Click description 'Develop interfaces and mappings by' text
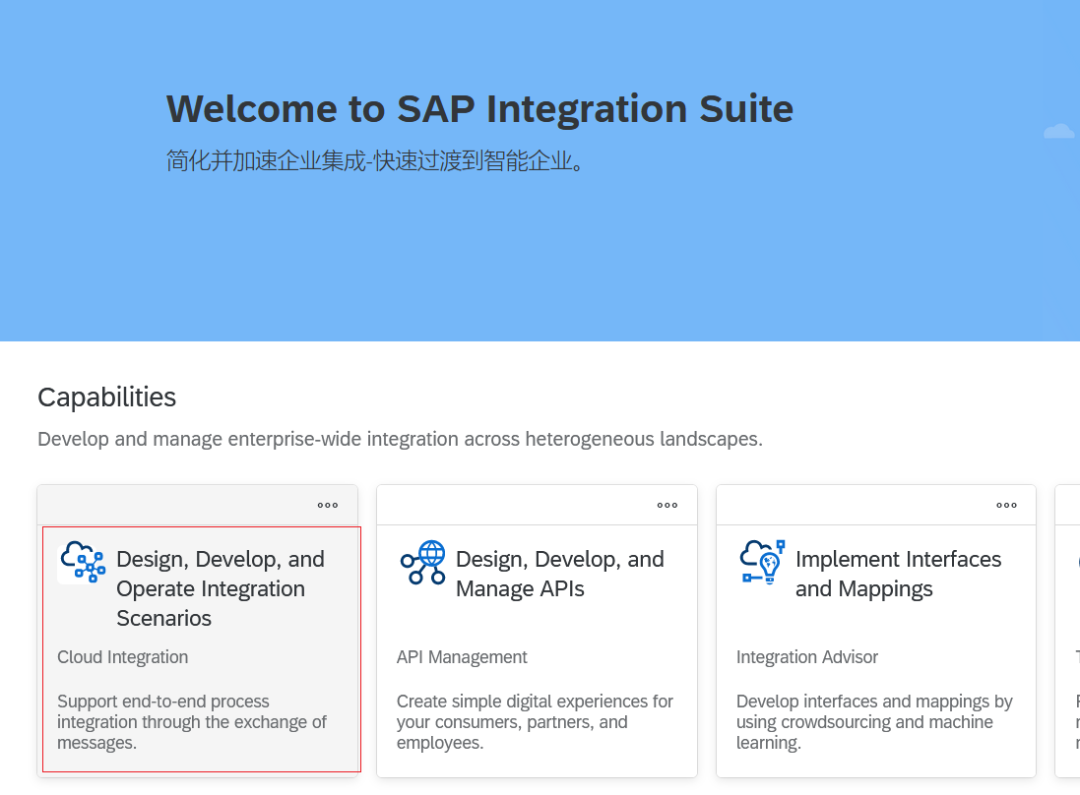 click(x=874, y=722)
